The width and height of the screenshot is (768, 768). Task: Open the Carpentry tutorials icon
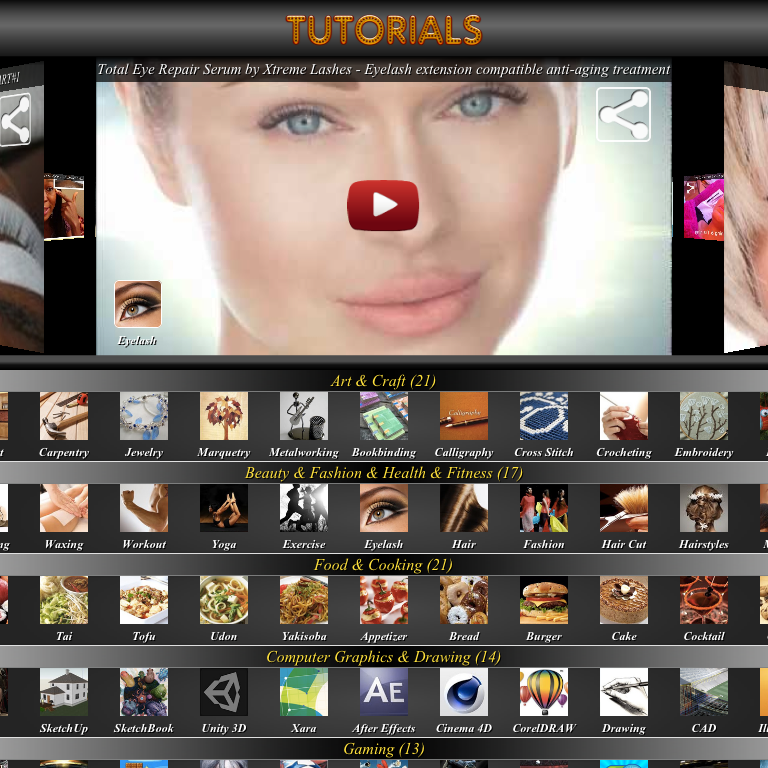pos(64,416)
